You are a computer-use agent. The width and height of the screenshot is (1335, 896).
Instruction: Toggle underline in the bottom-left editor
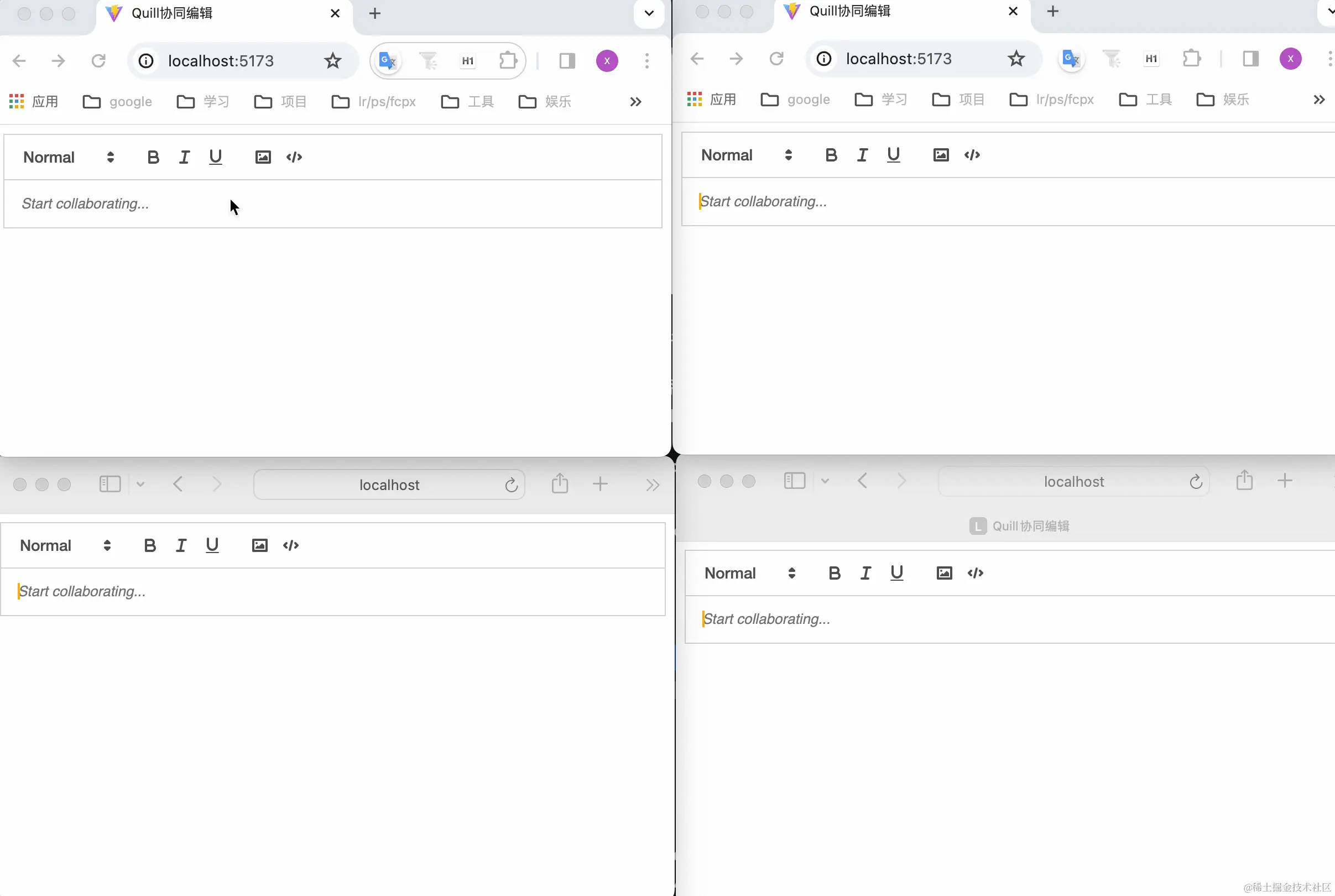[212, 545]
